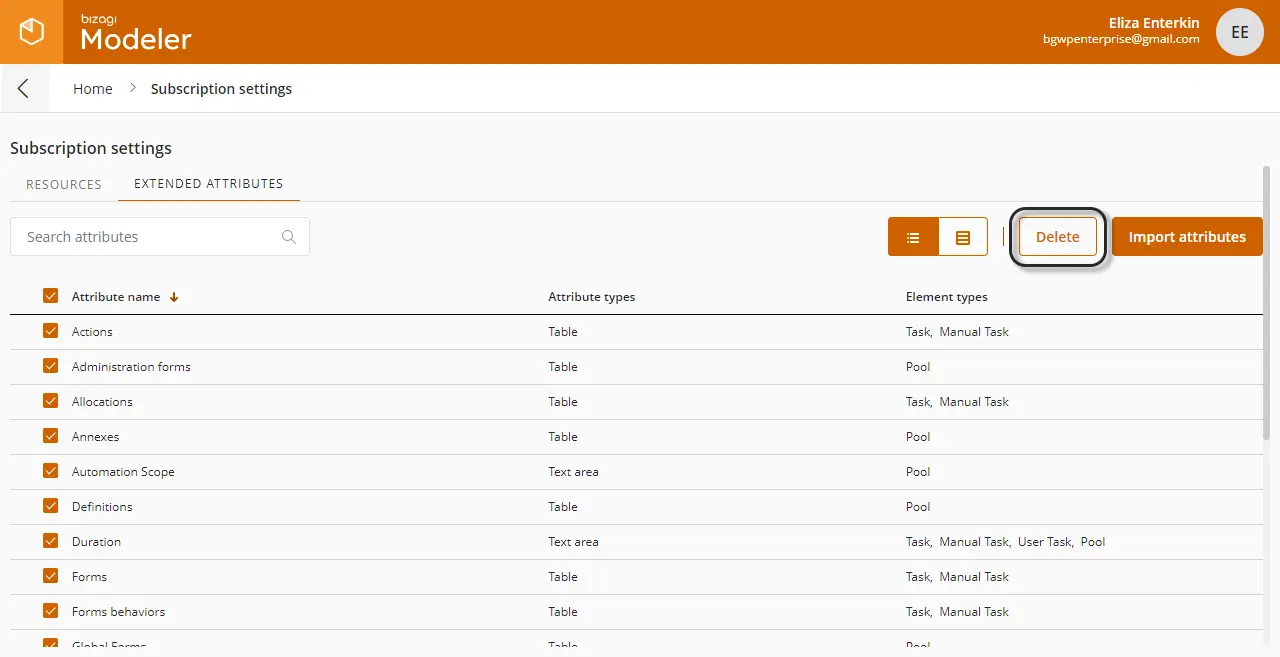
Task: Select the Actions attribute name
Action: 92,332
